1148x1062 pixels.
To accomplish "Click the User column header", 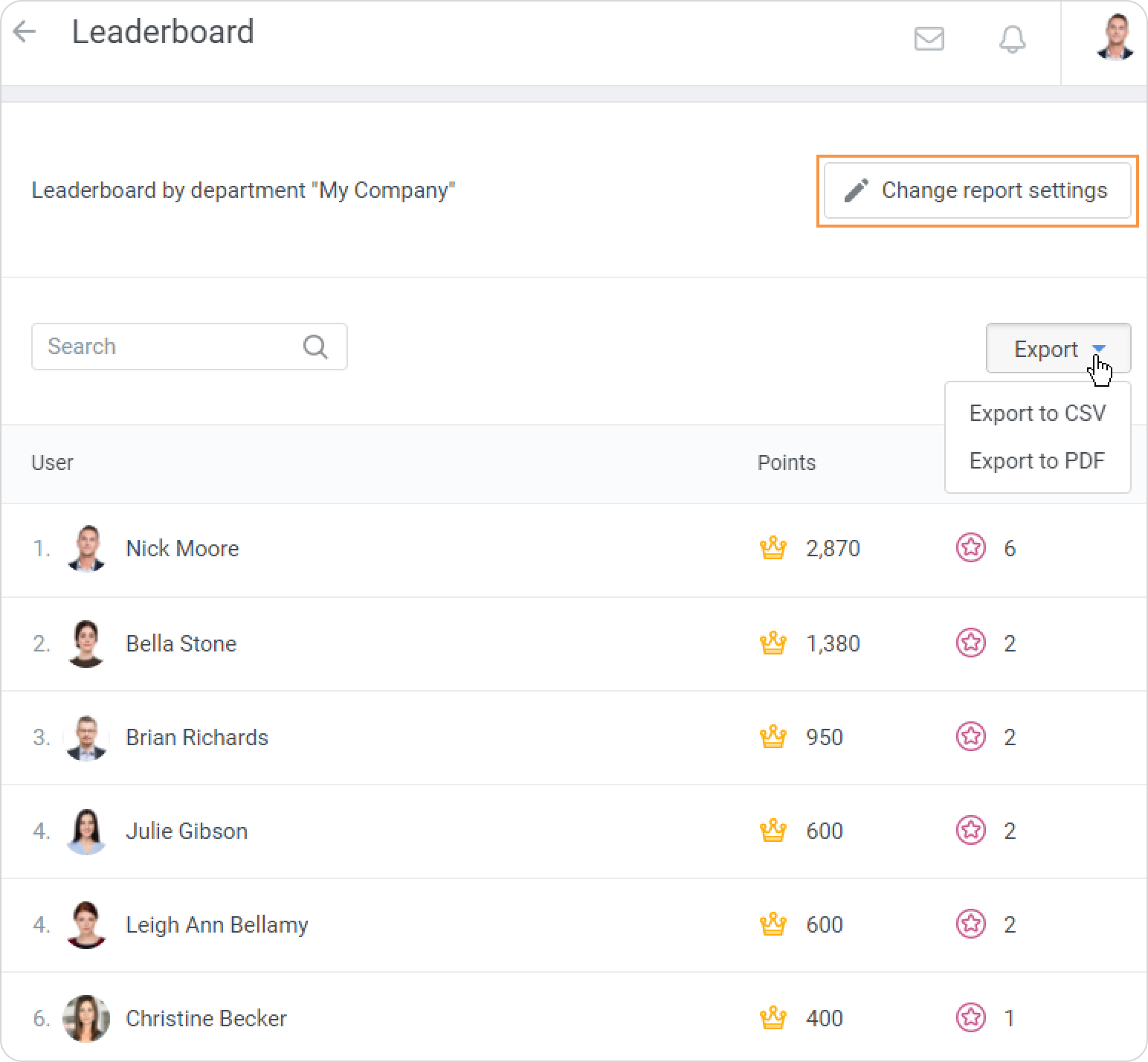I will pyautogui.click(x=52, y=463).
